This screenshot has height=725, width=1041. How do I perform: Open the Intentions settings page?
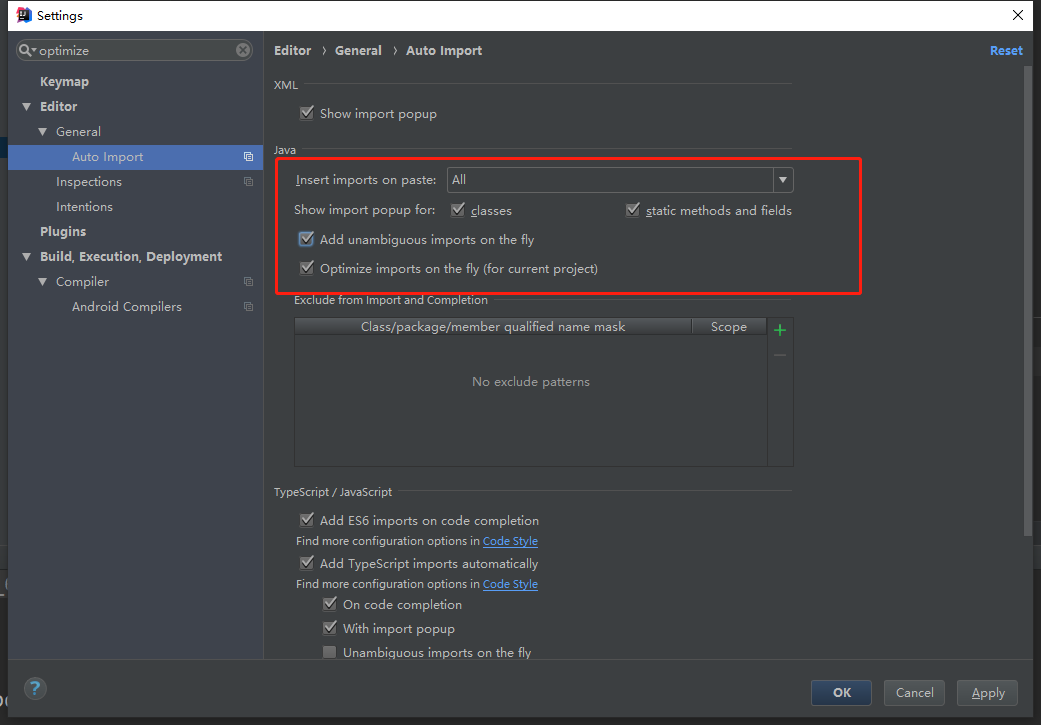[x=84, y=207]
